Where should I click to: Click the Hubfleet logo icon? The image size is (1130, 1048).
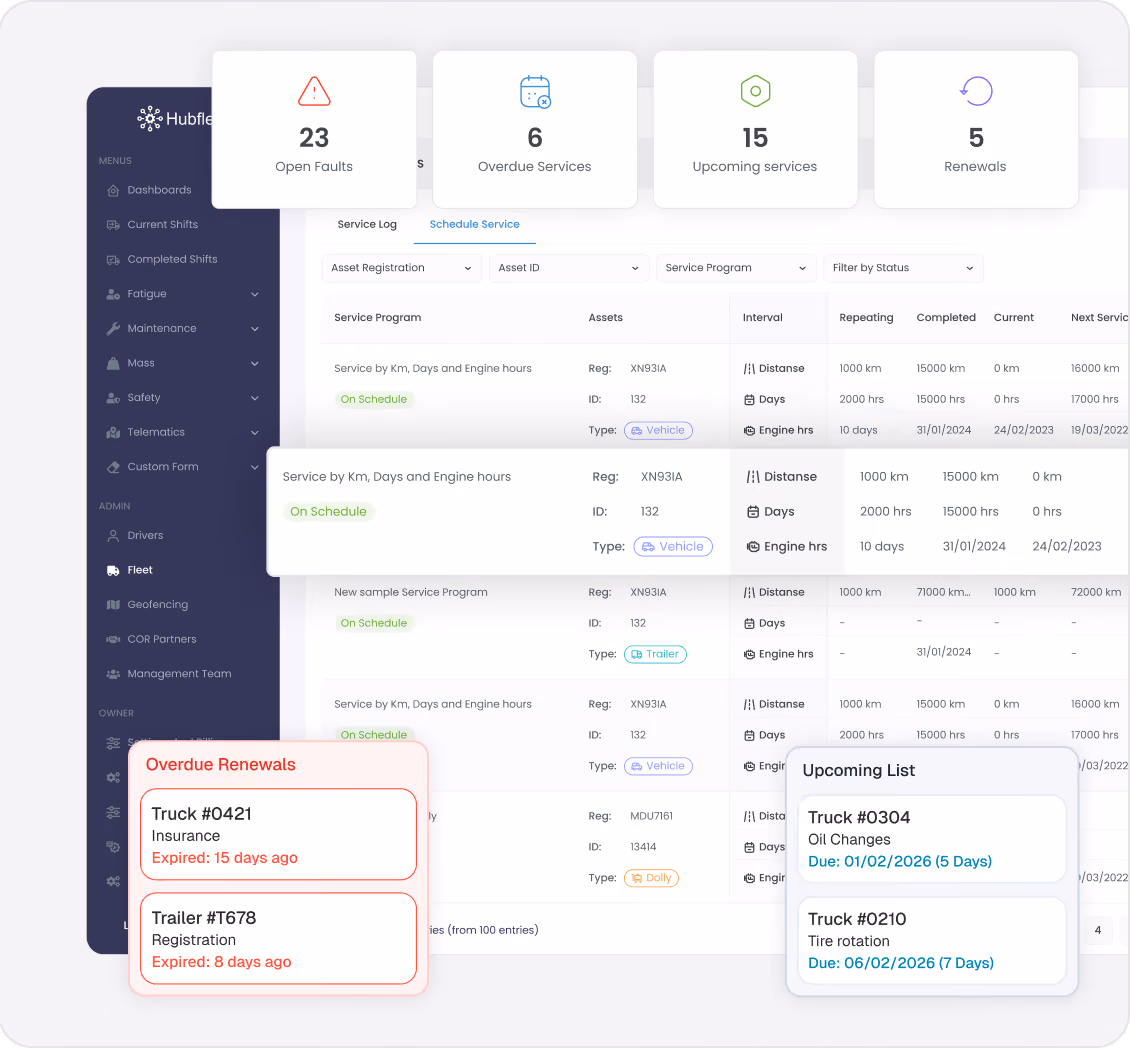(x=150, y=118)
